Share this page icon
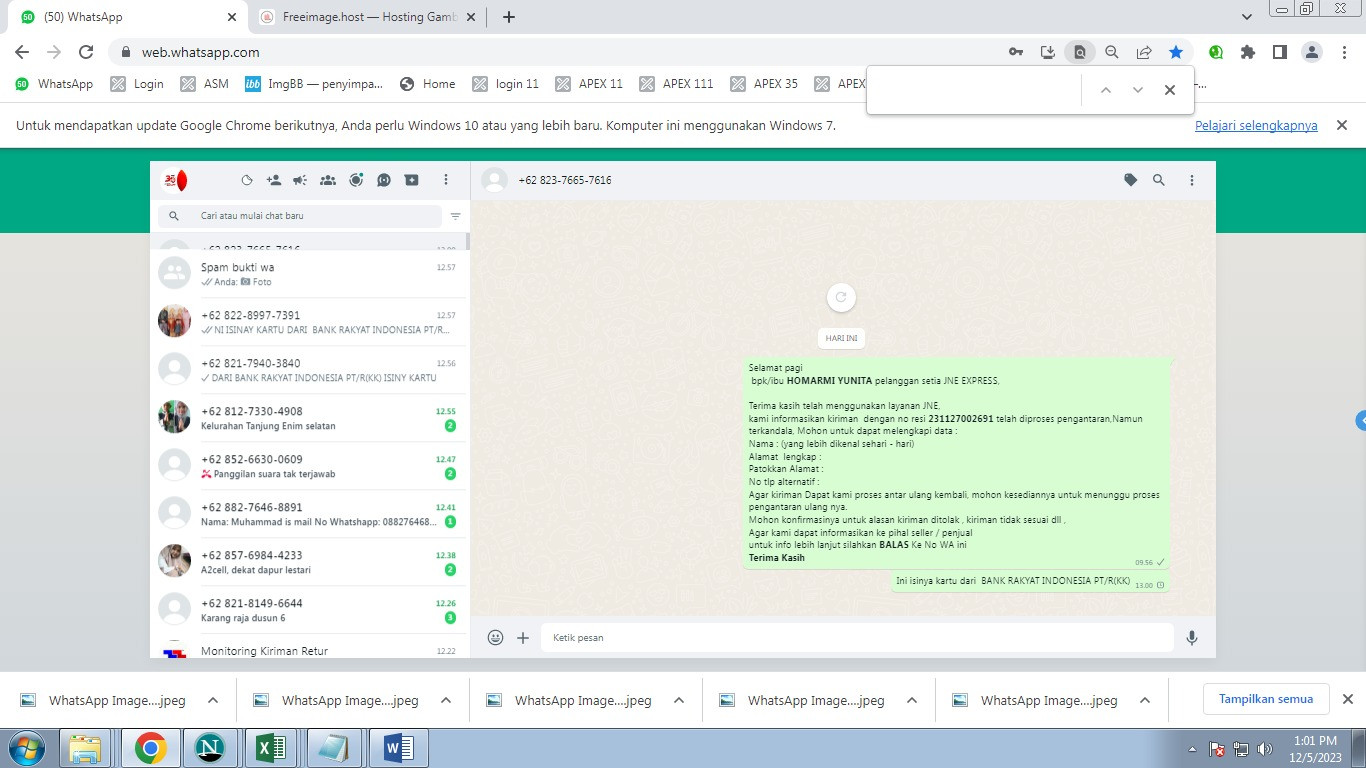 [1144, 52]
